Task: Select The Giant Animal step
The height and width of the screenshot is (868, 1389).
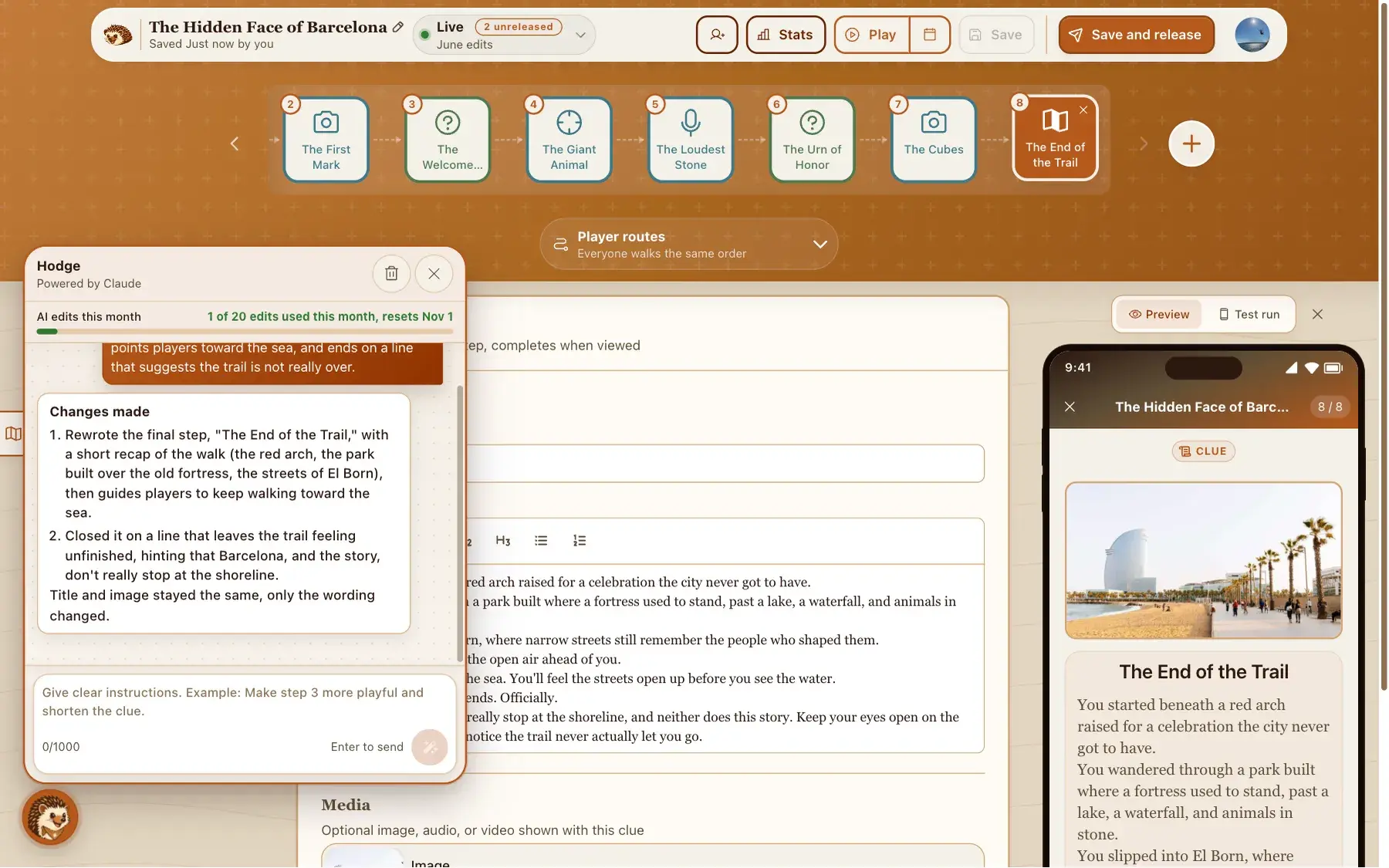Action: [x=569, y=140]
